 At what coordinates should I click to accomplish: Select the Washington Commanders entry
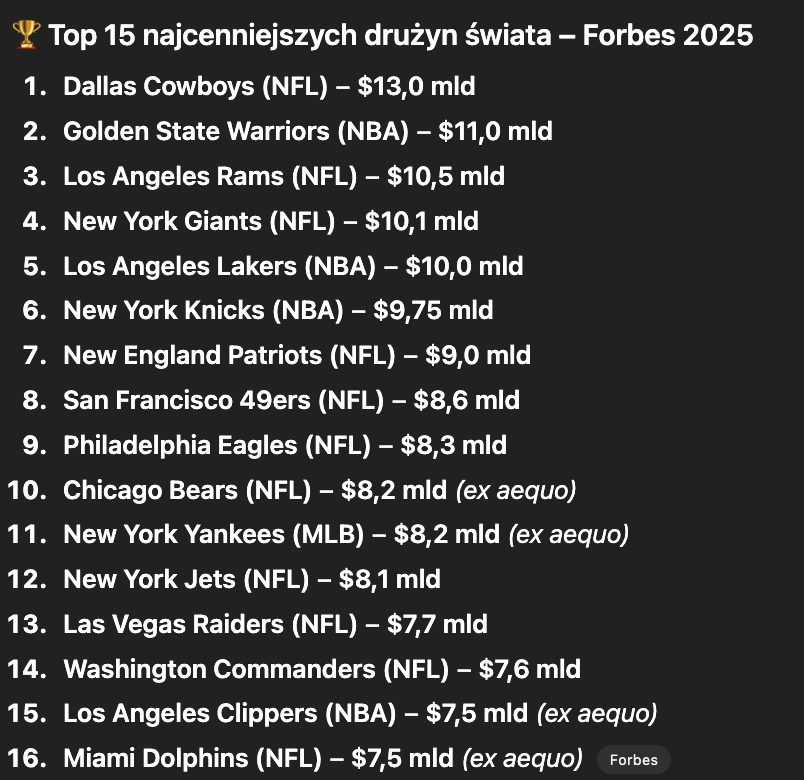tap(321, 669)
